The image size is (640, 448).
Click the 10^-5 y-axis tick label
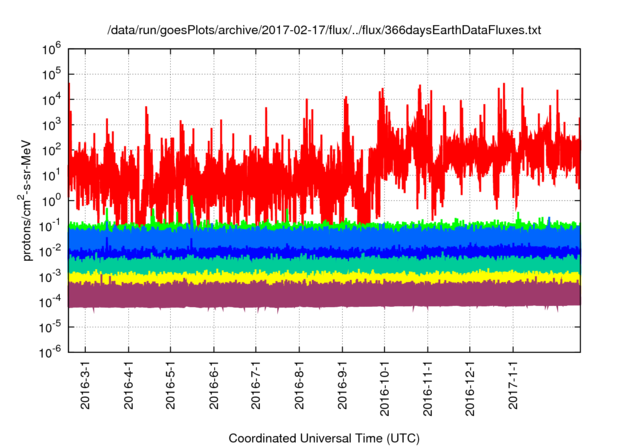coord(50,327)
